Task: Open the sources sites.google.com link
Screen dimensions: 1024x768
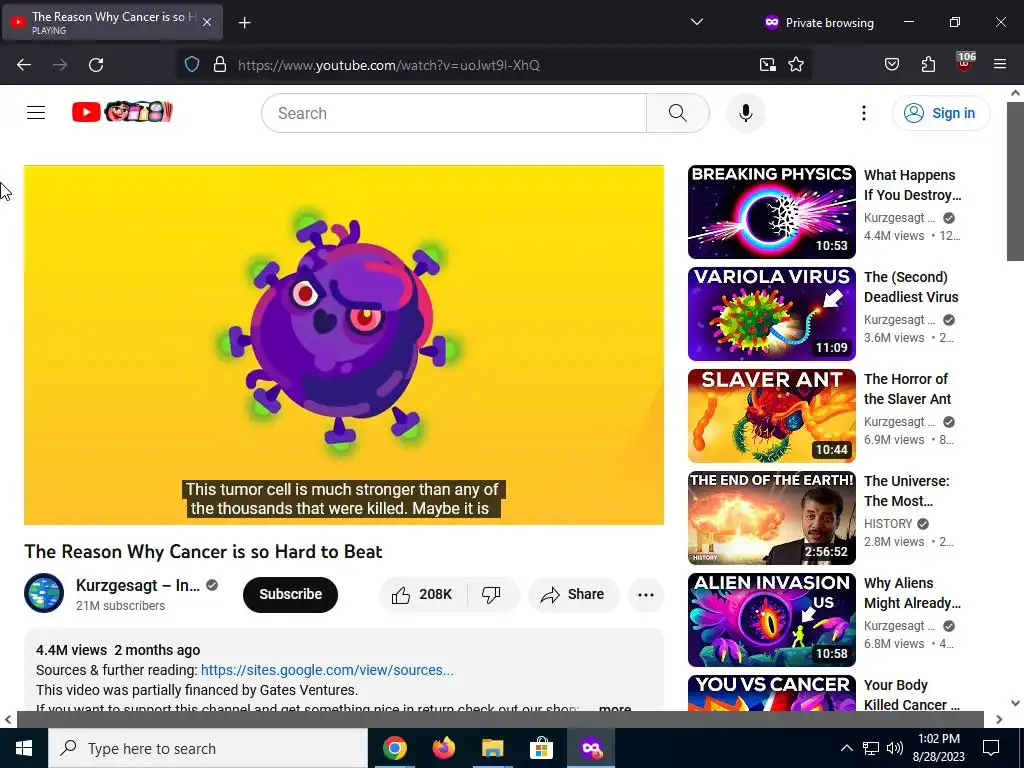Action: [x=327, y=670]
